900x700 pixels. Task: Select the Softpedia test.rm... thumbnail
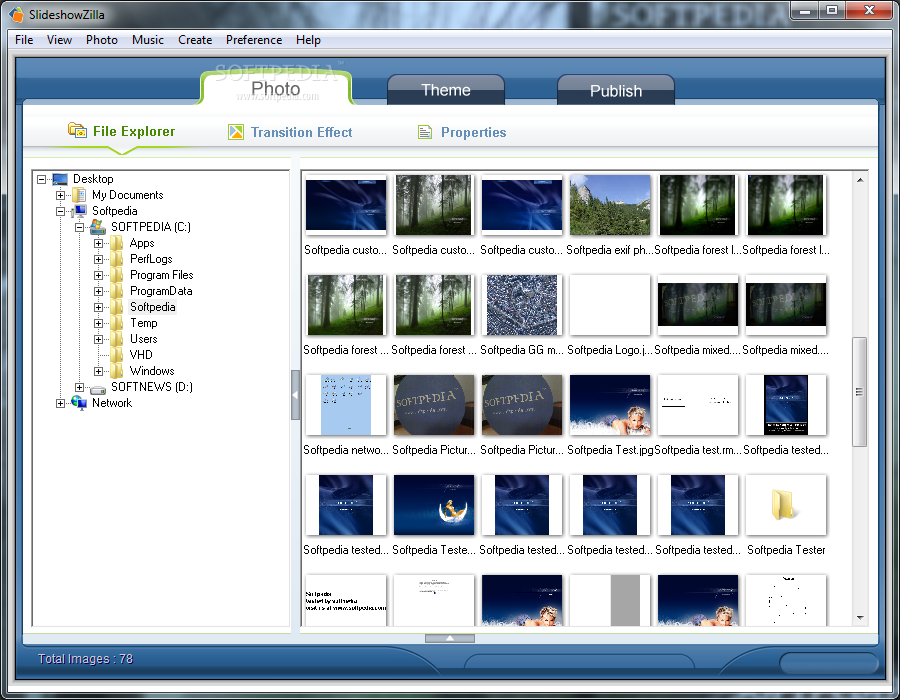pyautogui.click(x=697, y=405)
